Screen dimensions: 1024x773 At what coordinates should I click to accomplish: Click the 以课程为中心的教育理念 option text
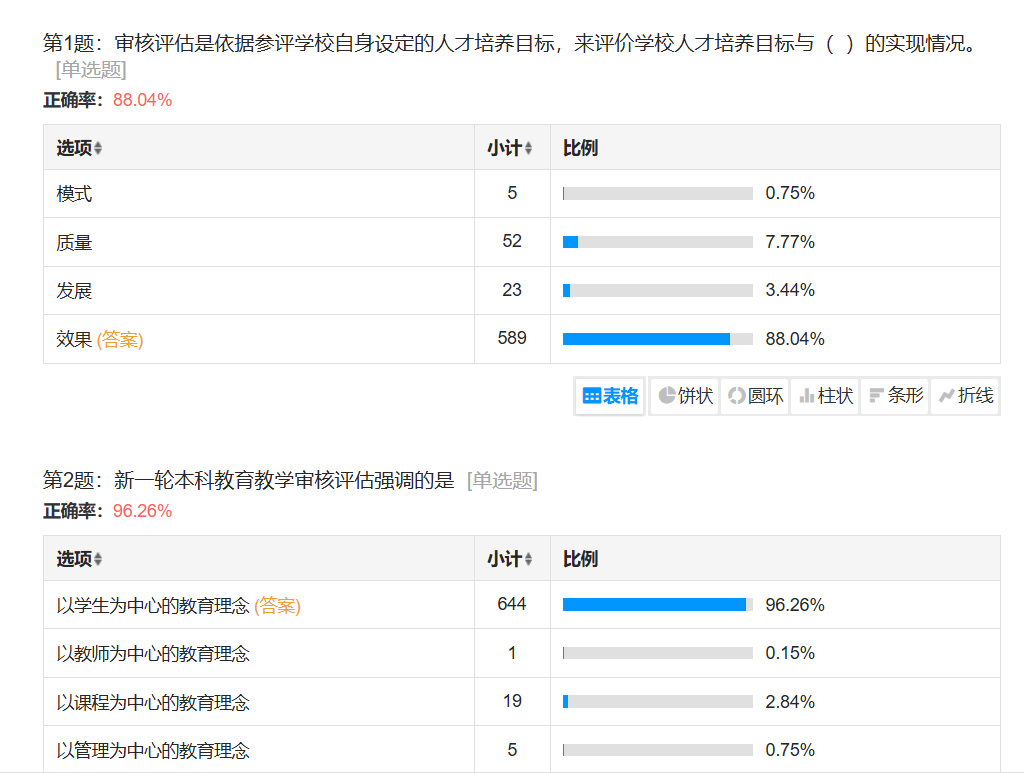coord(153,702)
